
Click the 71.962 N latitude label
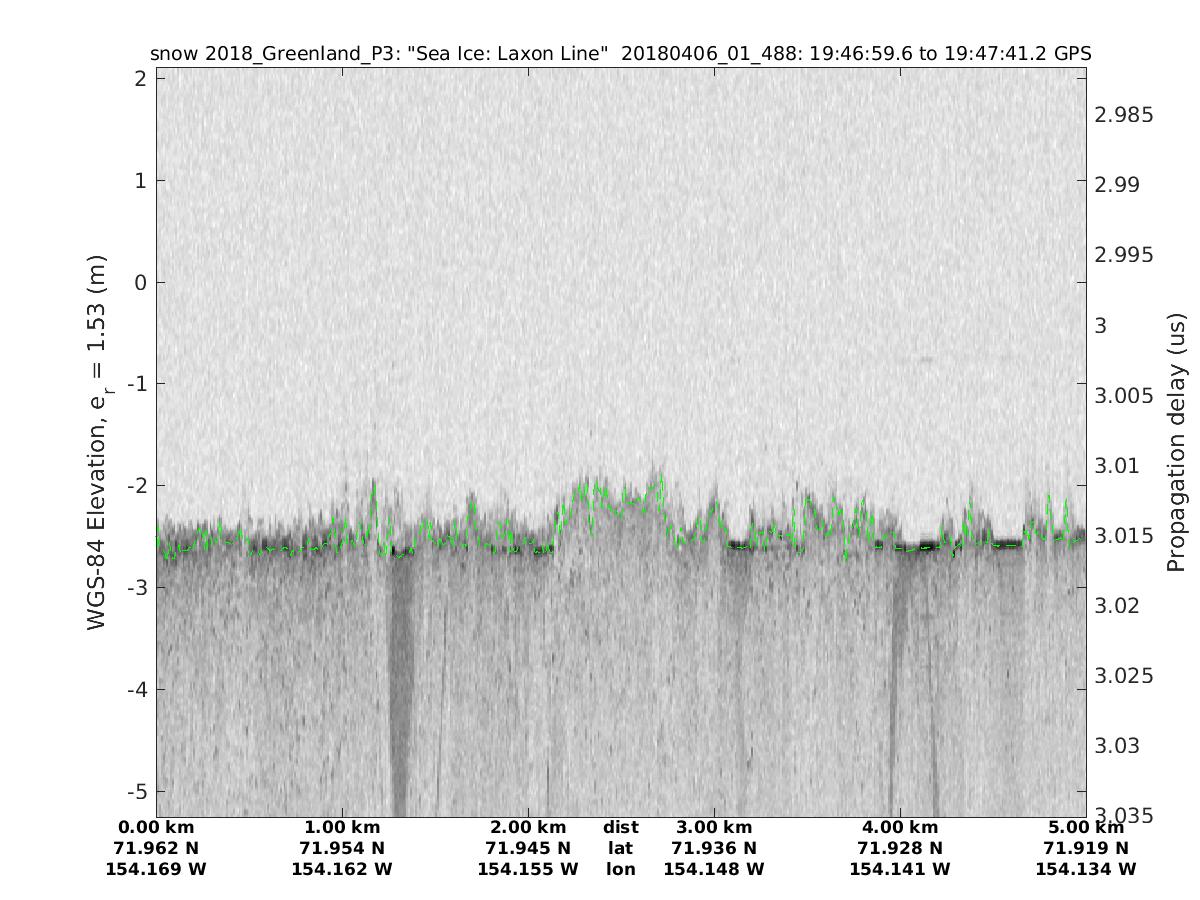click(x=156, y=848)
